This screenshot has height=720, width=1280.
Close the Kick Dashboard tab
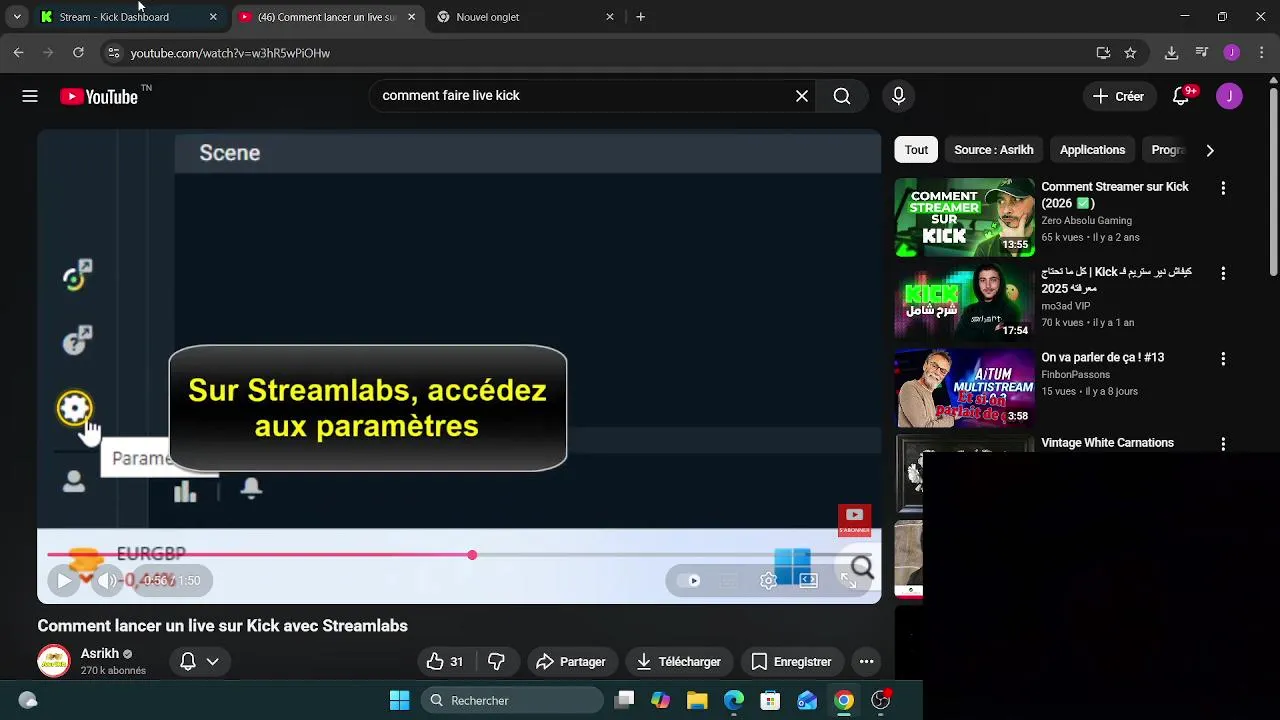tap(213, 17)
